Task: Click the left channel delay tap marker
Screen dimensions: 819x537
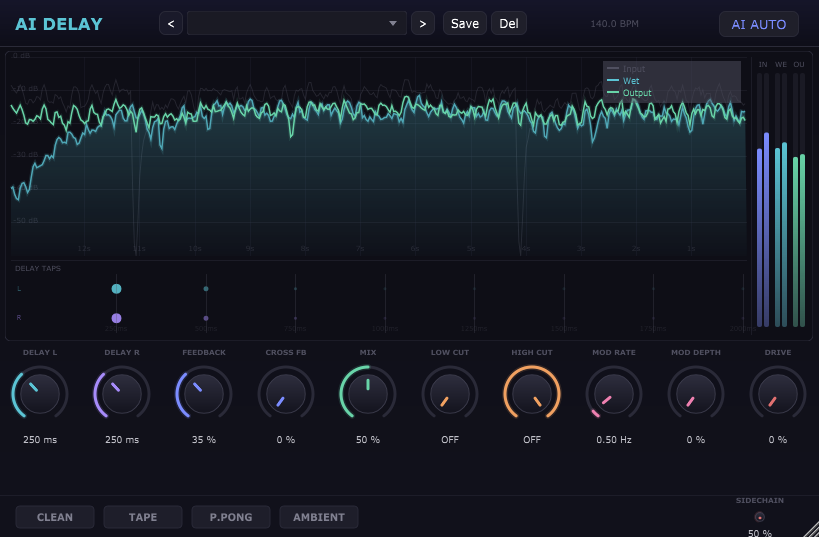Action: 117,289
